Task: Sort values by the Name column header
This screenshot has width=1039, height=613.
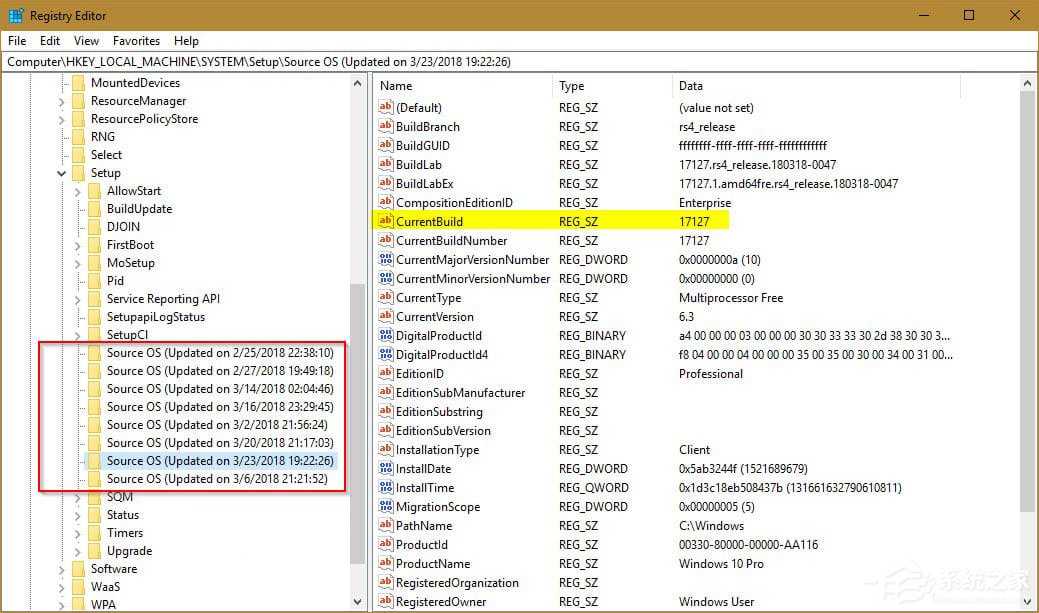Action: (395, 86)
